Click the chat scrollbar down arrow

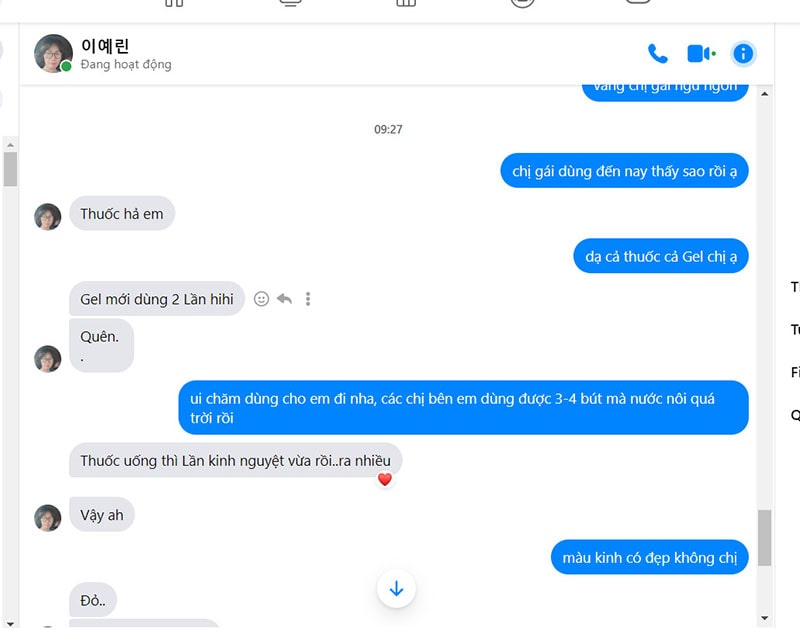pyautogui.click(x=764, y=618)
